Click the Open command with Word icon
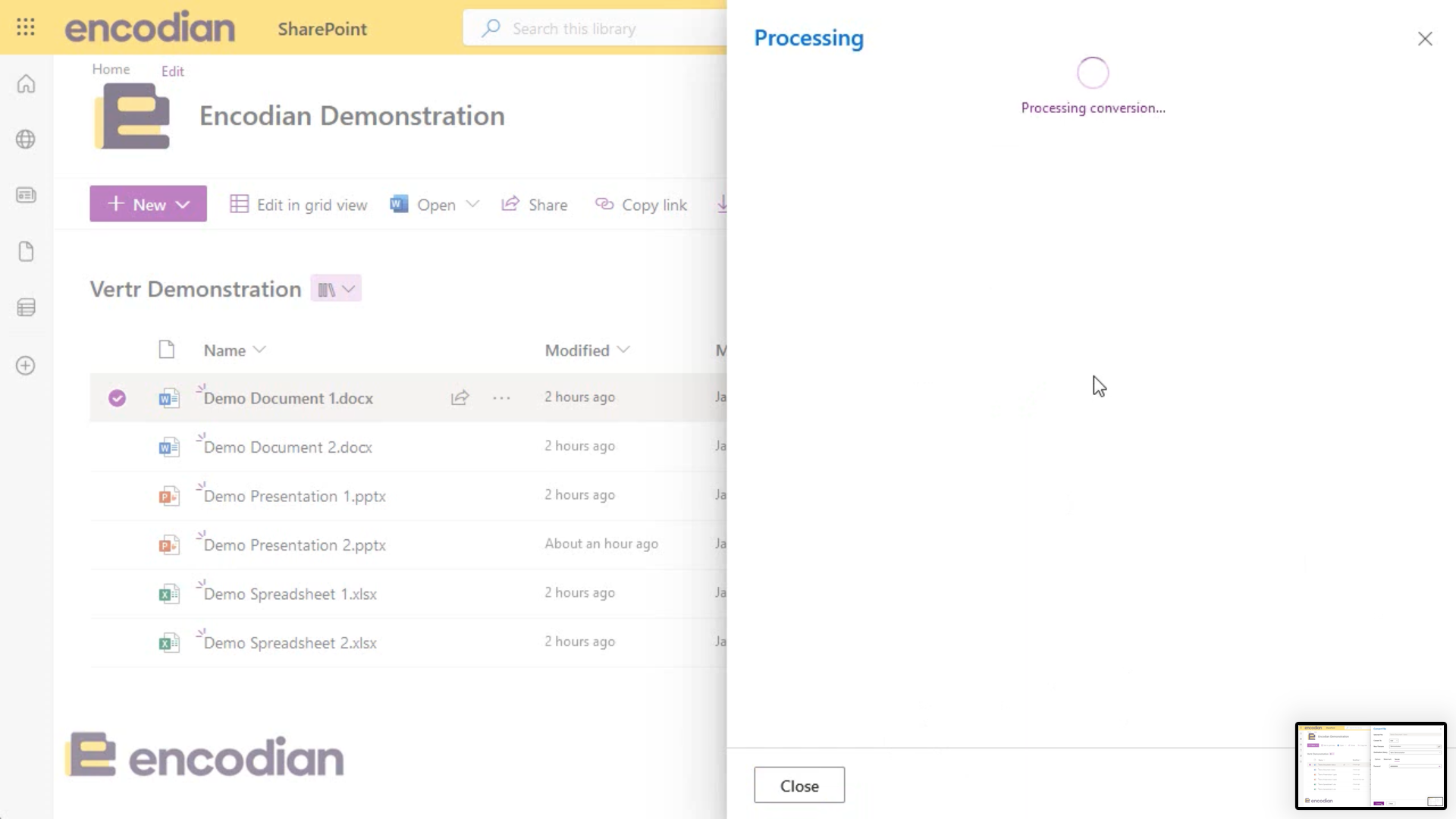1456x819 pixels. [423, 205]
